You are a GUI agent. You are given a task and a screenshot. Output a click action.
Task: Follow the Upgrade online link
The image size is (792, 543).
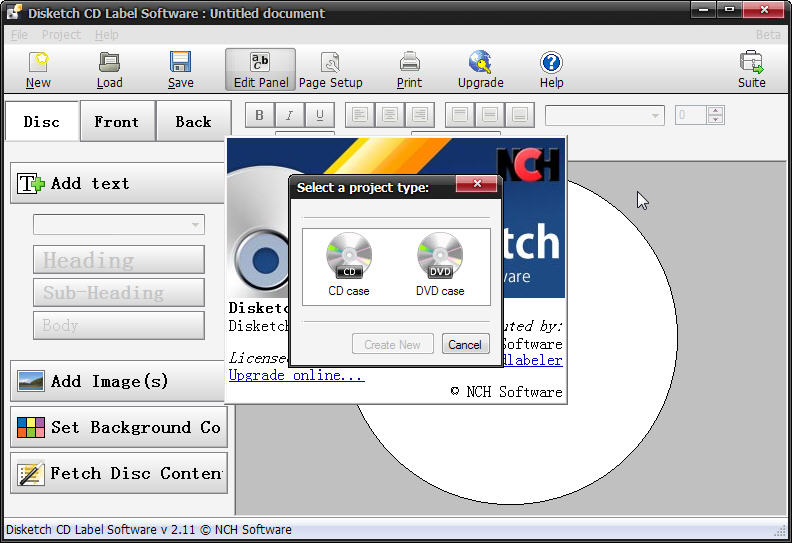point(296,375)
